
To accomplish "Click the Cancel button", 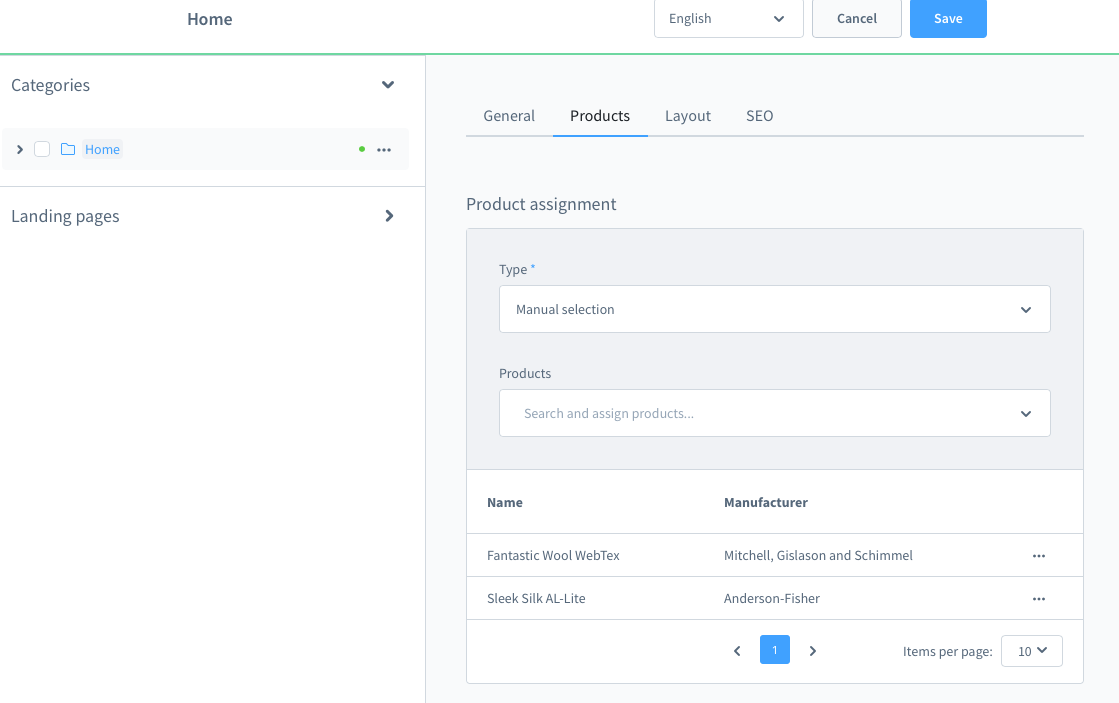I will 856,19.
